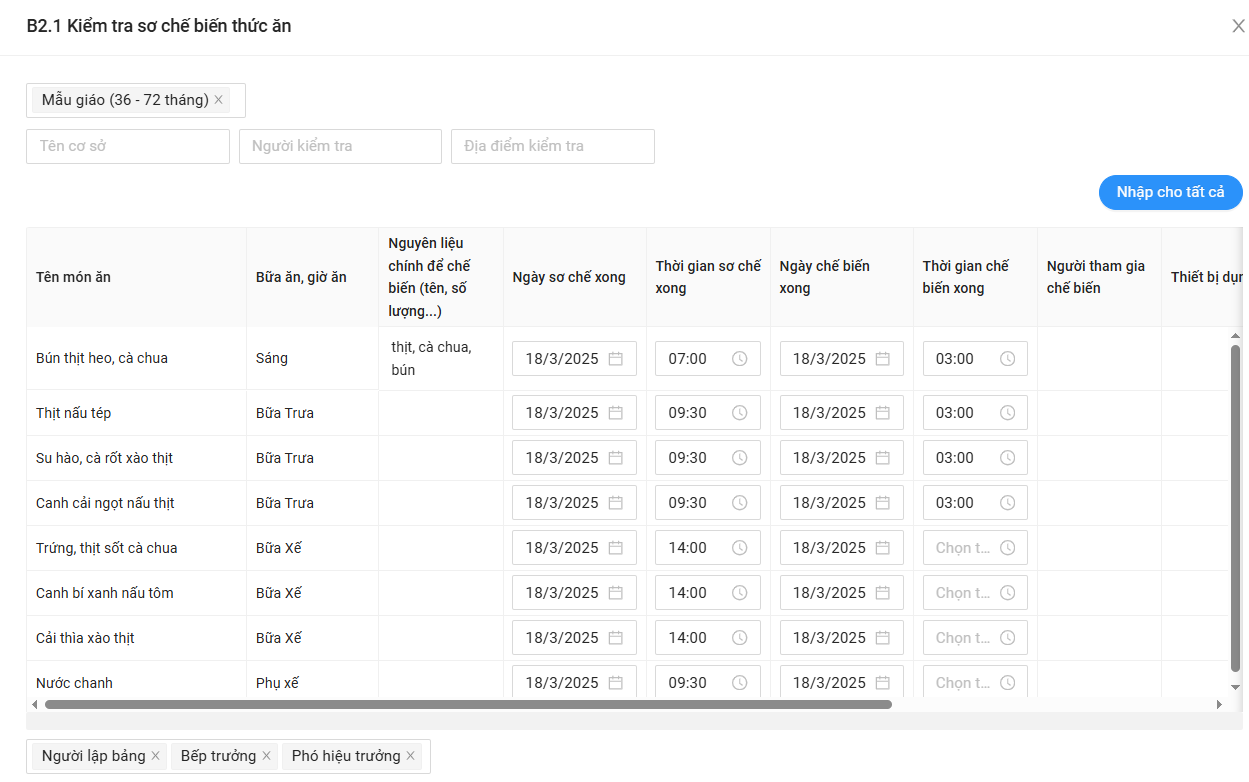
Task: Click the horizontal scrollbar under the table
Action: coord(468,704)
